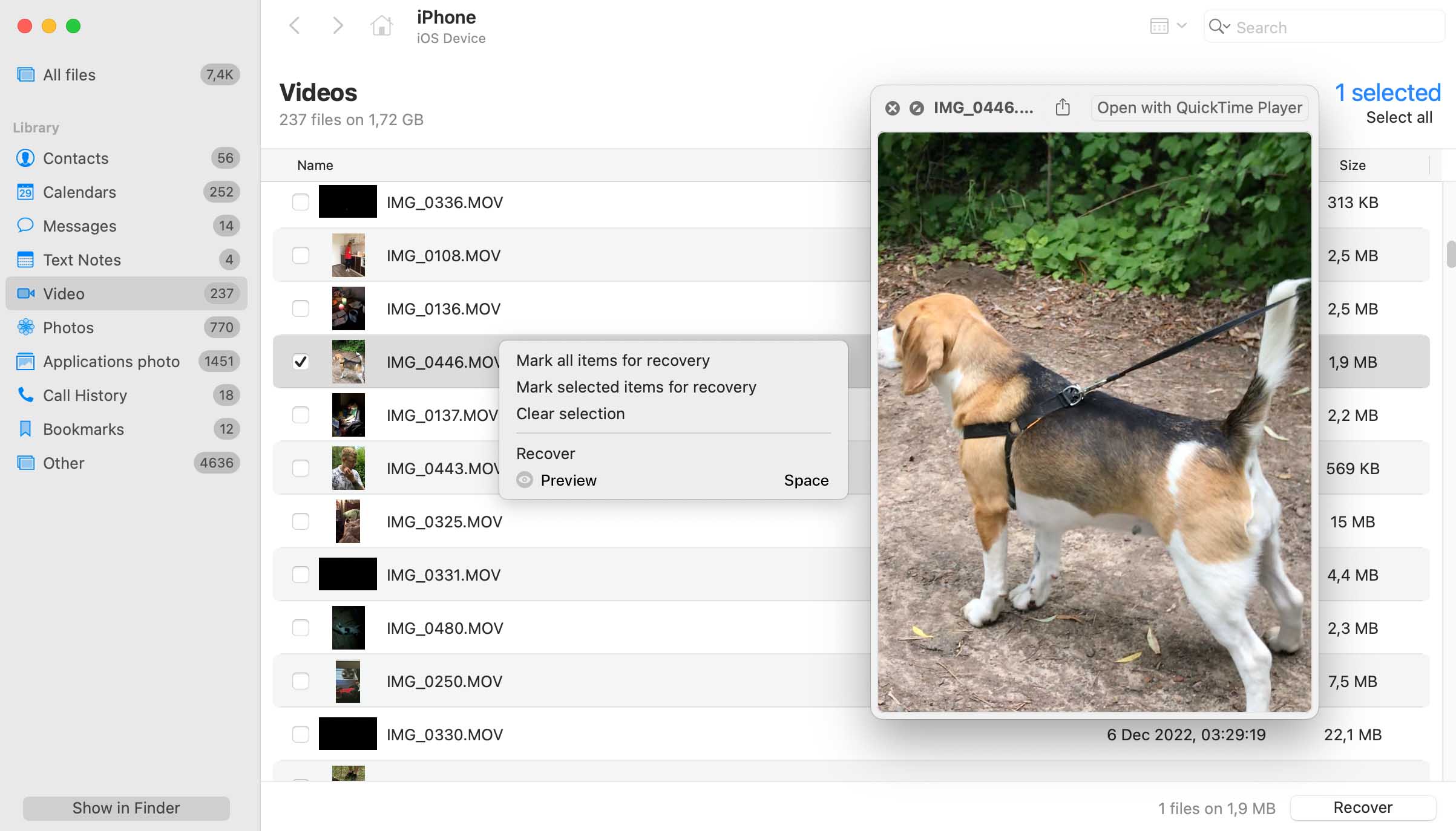The image size is (1456, 831).
Task: Select Preview from context menu
Action: [569, 479]
